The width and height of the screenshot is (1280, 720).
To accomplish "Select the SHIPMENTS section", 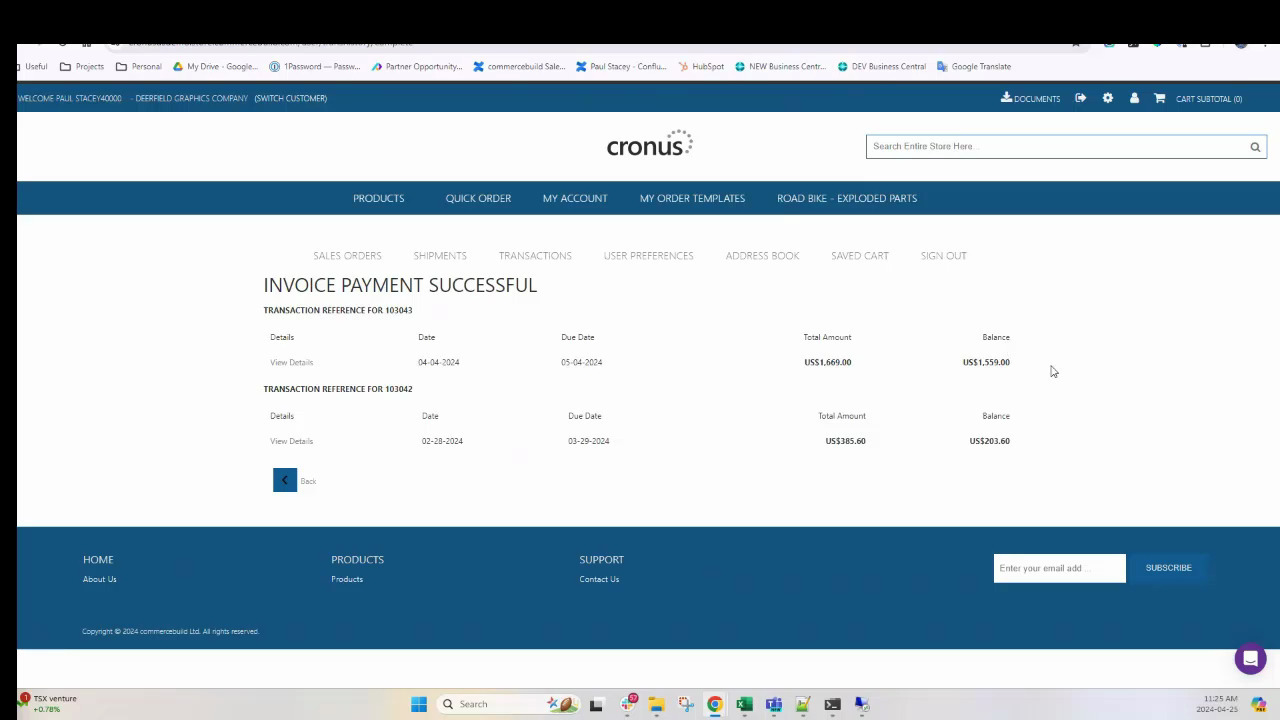I will pos(440,255).
